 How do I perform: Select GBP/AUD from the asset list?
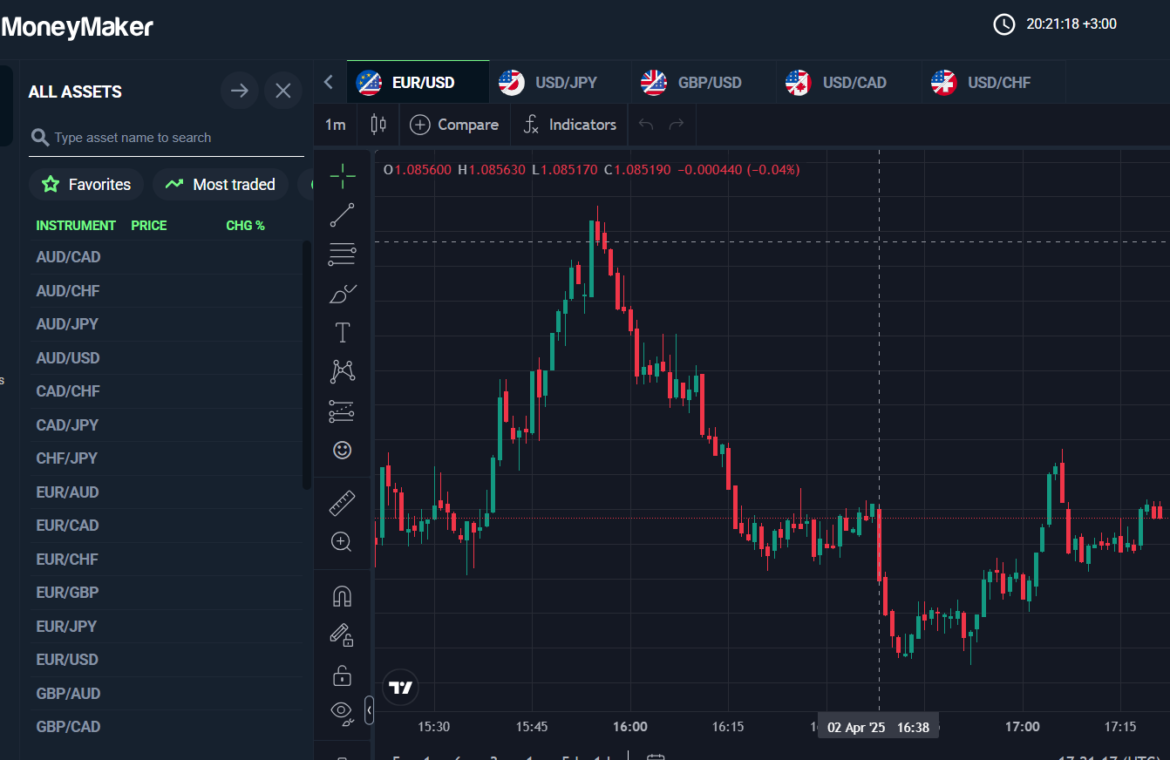(166, 694)
